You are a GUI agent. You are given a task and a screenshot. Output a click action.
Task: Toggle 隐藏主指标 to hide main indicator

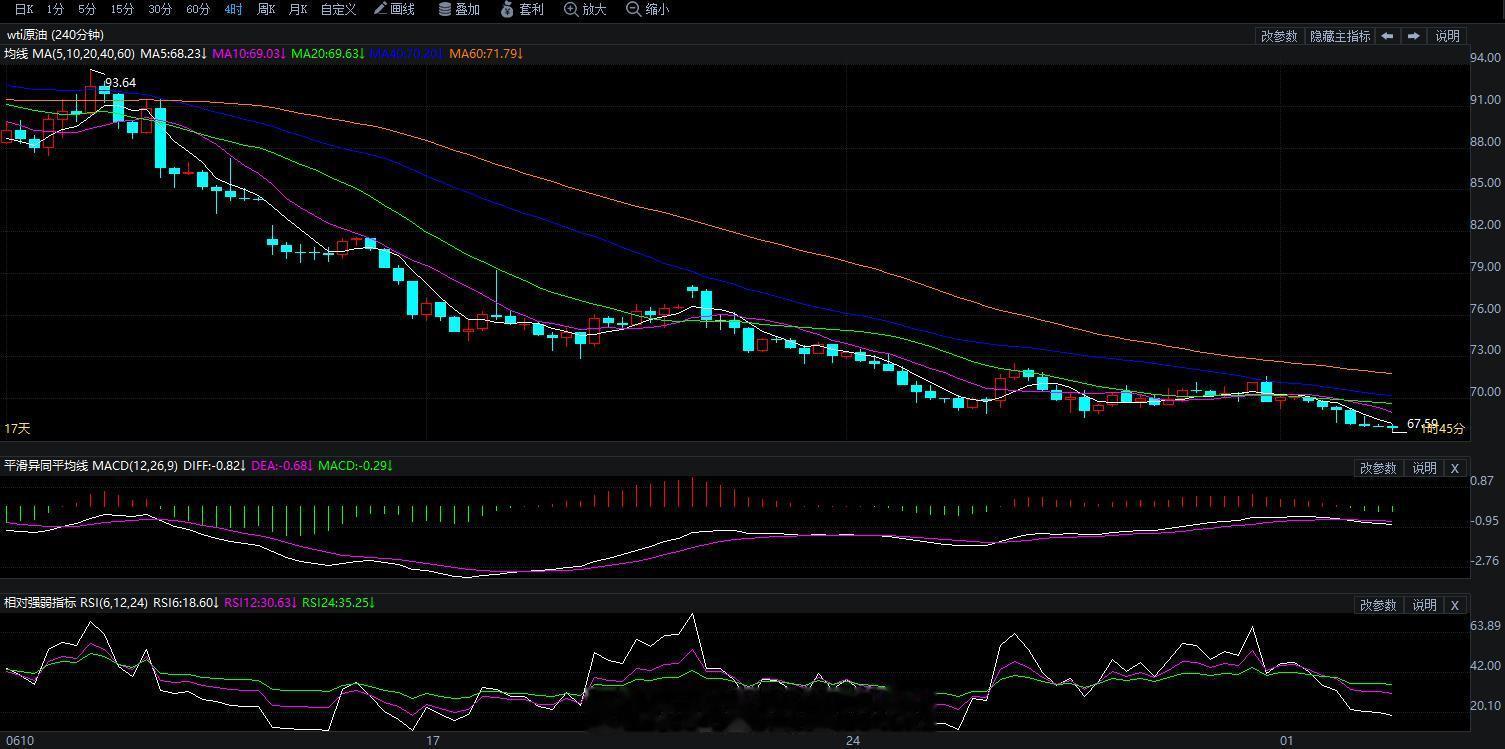click(x=1339, y=36)
